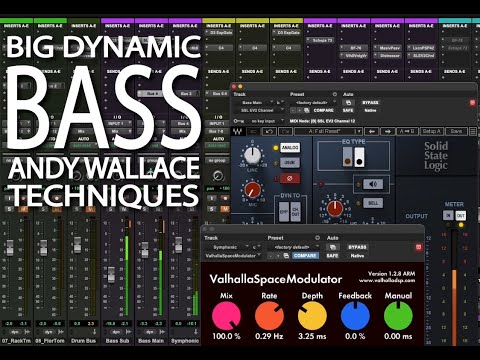Screen dimensions: 480x360
Task: Toggle phase invert red button on SSL channel
Action: coord(289,179)
